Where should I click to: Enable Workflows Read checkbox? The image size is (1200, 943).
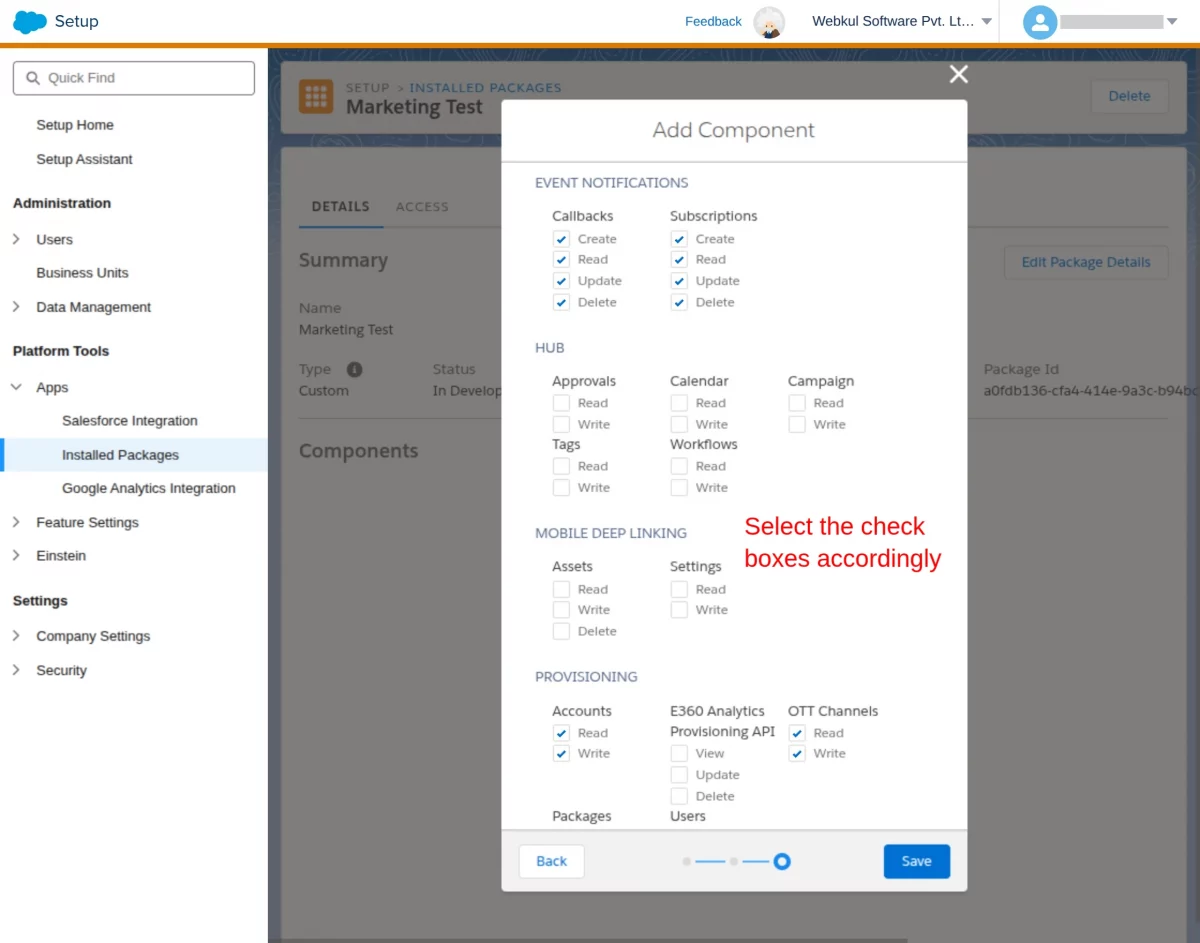(679, 466)
